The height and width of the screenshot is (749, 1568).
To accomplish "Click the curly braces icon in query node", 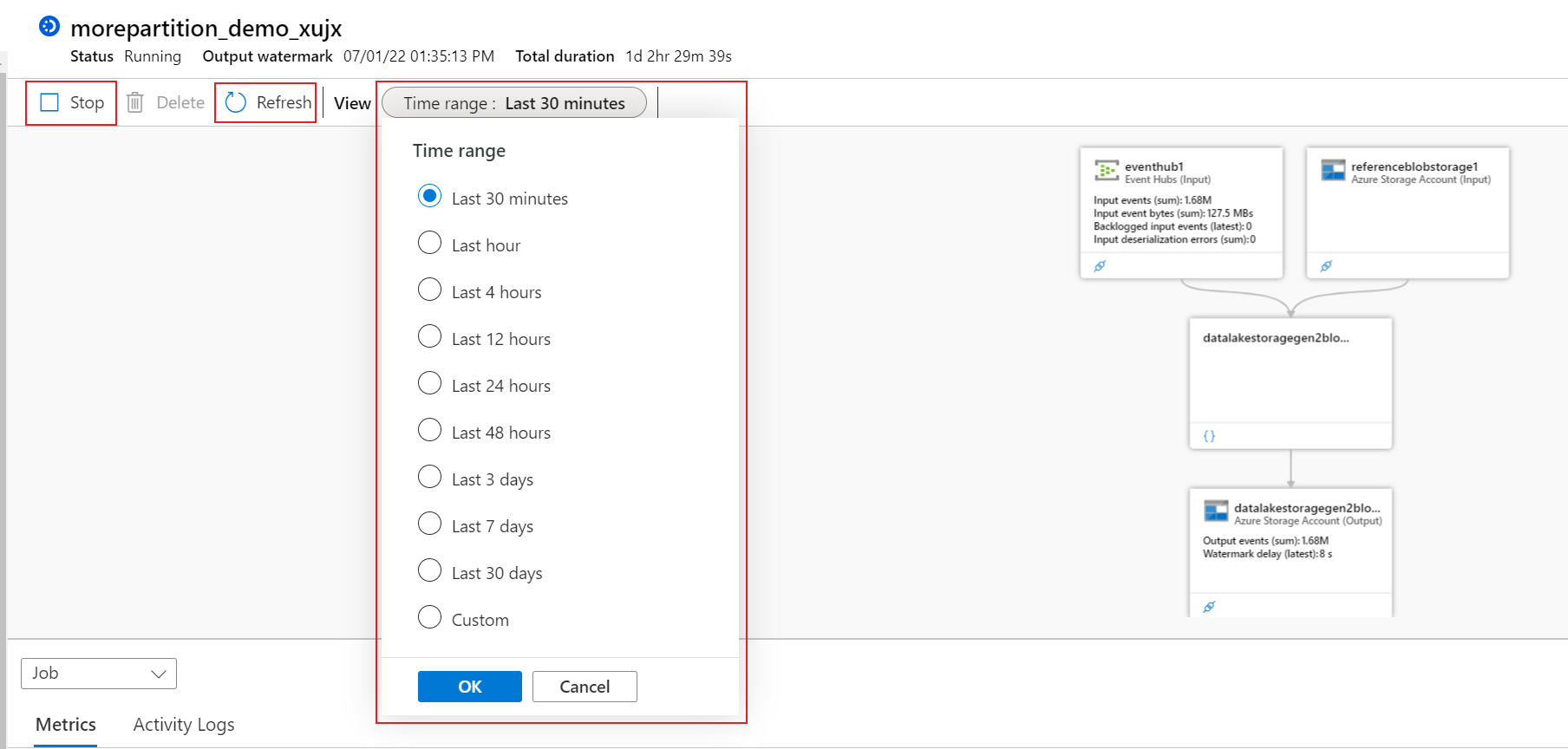I will click(1209, 436).
